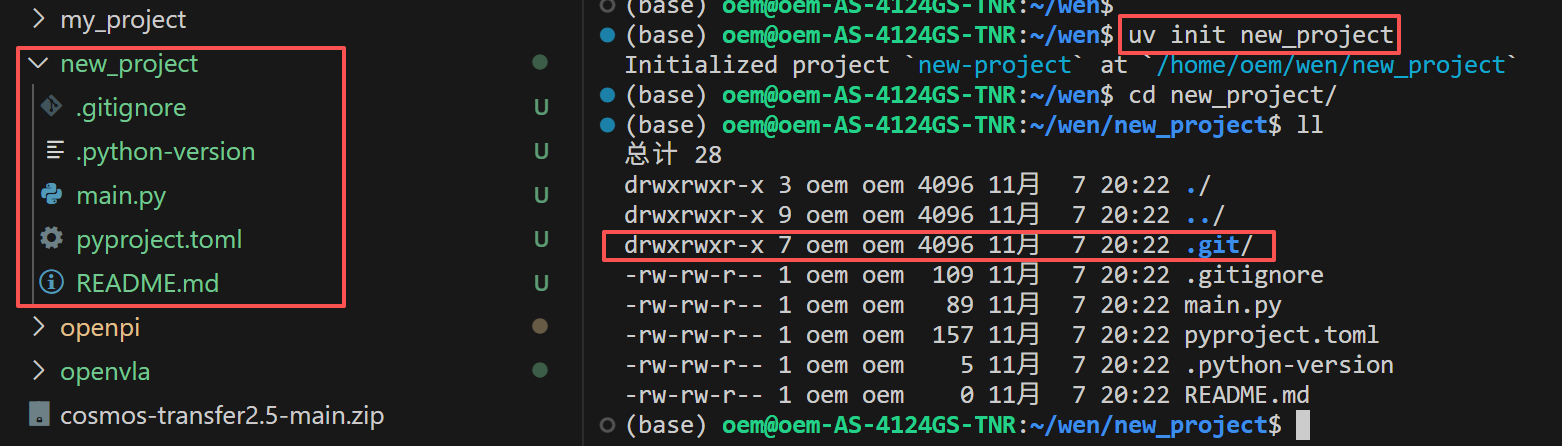
Task: Select the new_project folder name
Action: (x=129, y=64)
